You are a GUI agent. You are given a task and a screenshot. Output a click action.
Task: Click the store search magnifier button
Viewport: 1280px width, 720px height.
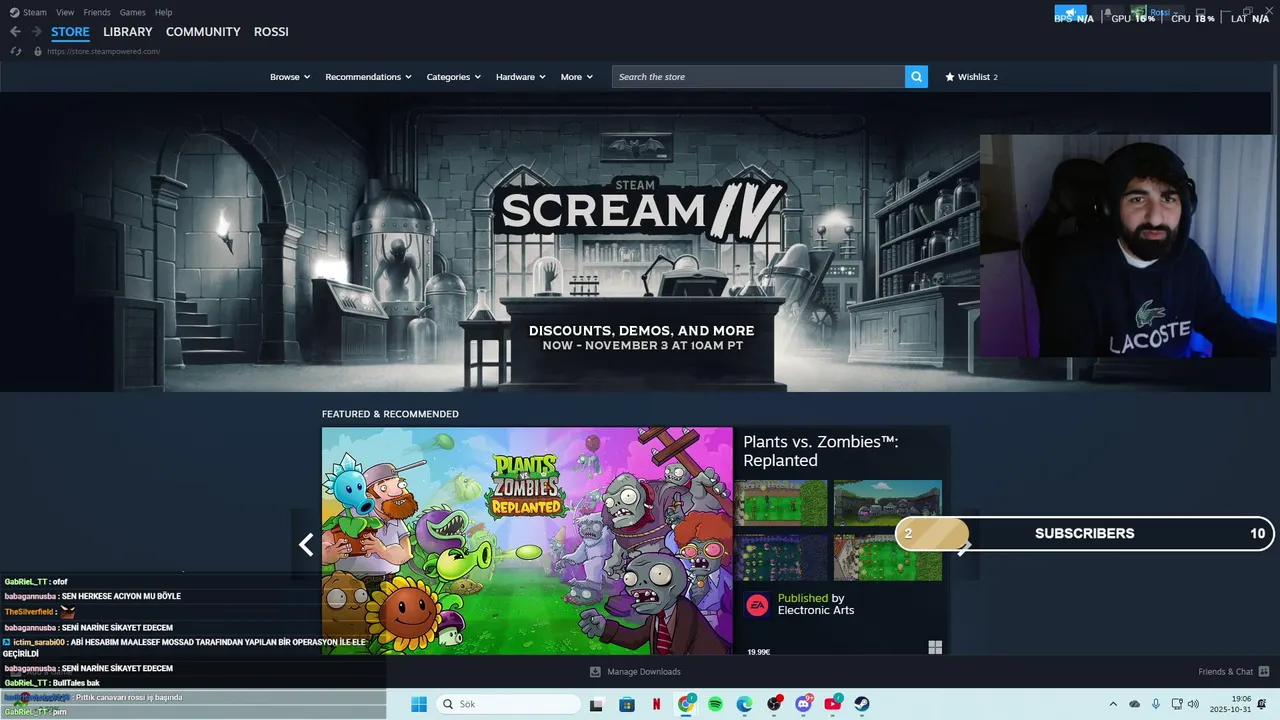916,77
